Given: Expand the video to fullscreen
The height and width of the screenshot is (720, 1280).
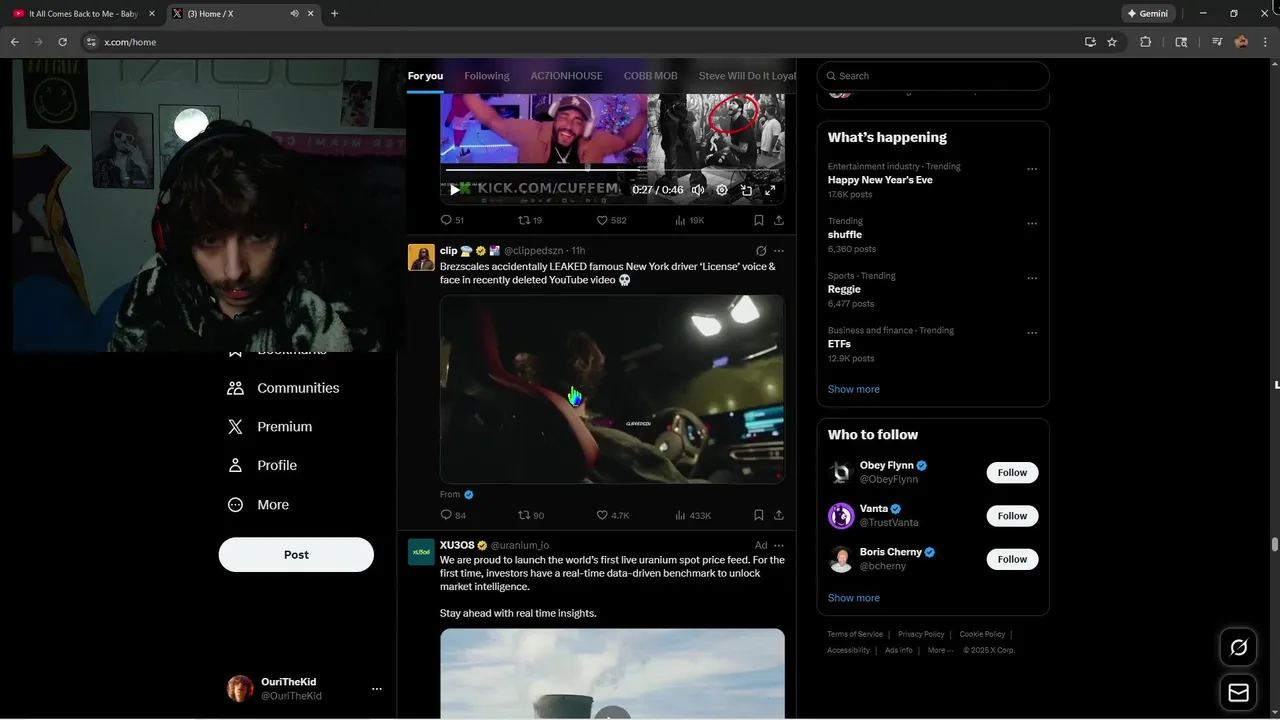Looking at the screenshot, I should 770,190.
